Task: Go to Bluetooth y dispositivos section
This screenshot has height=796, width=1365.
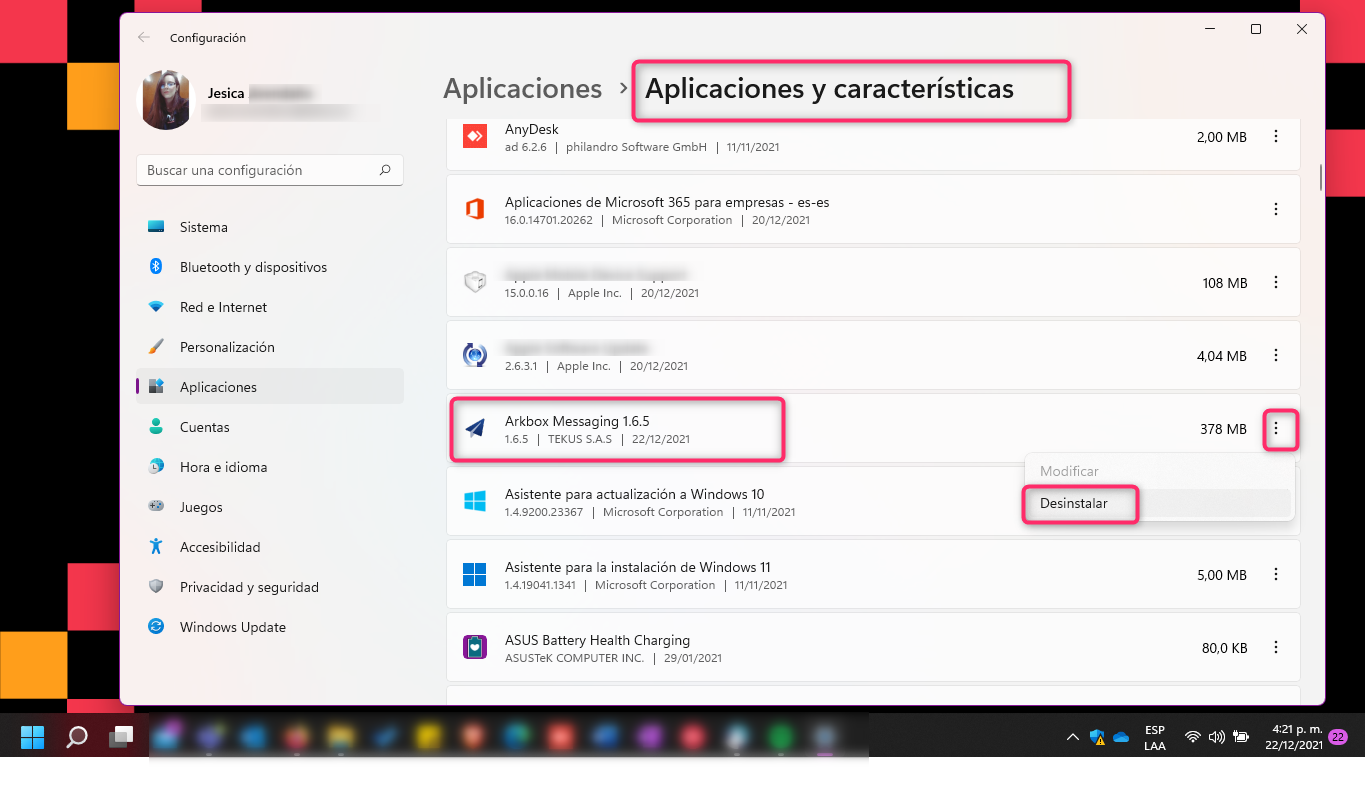Action: 253,267
